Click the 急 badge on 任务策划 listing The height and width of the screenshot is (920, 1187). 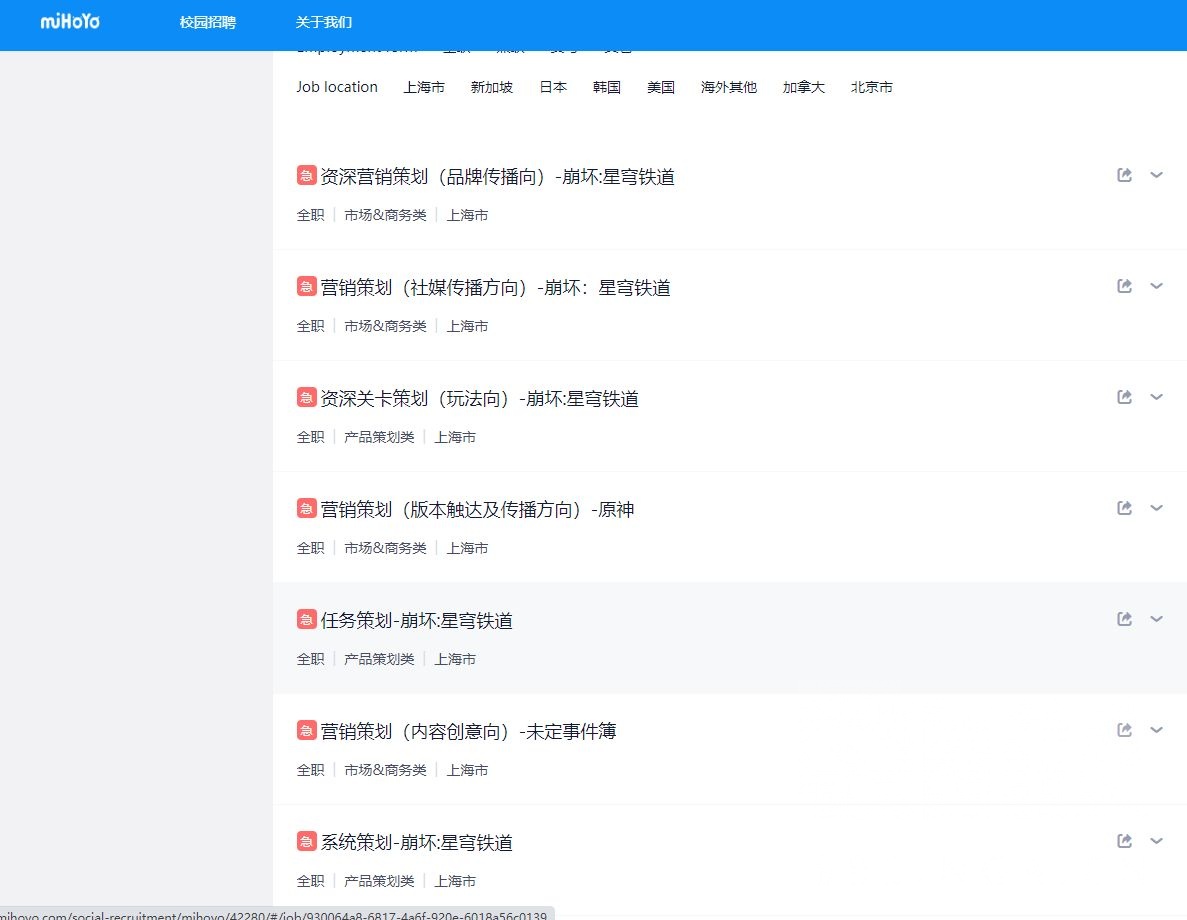click(x=306, y=619)
